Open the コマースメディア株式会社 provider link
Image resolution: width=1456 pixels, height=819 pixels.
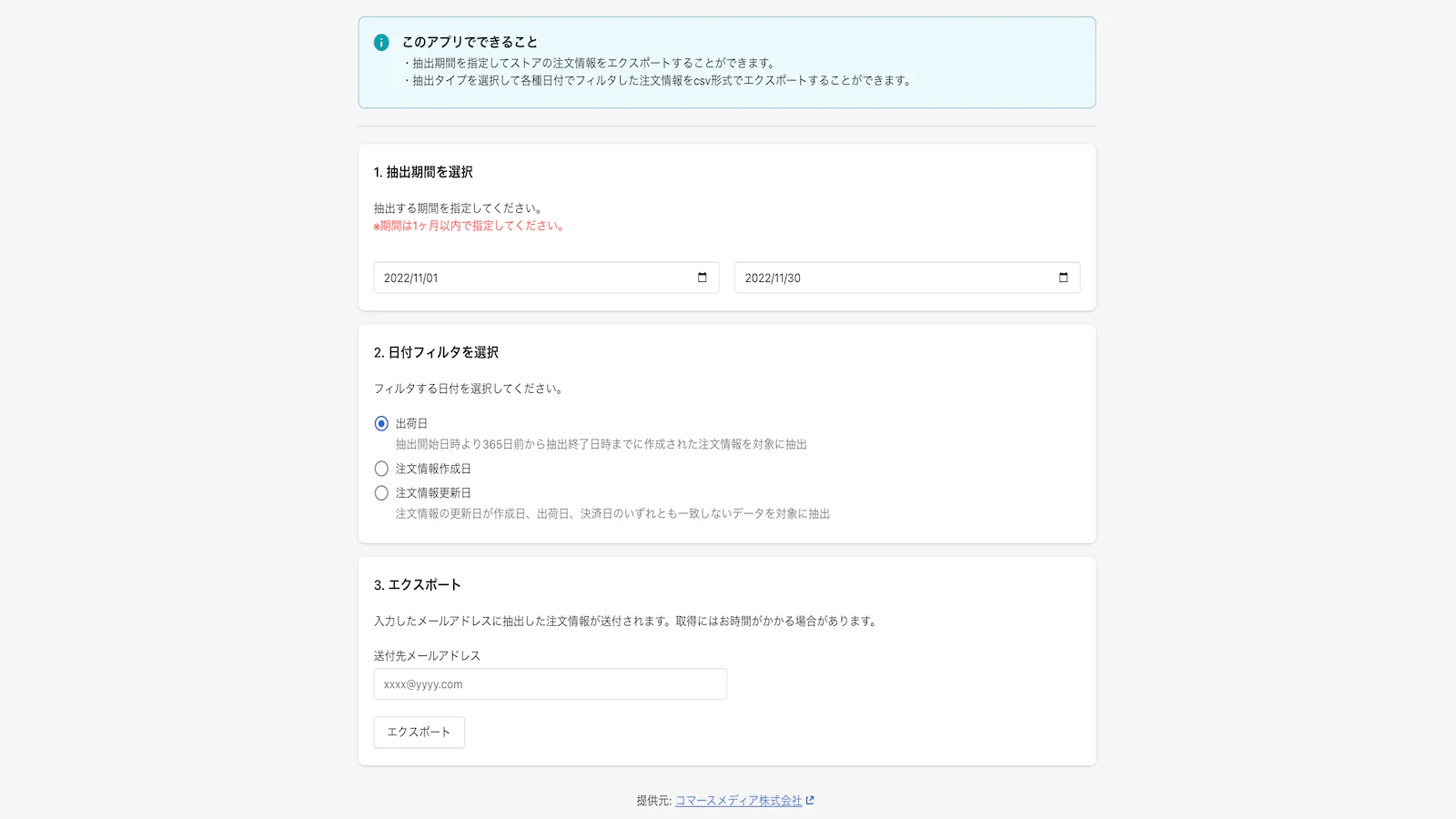(x=738, y=801)
